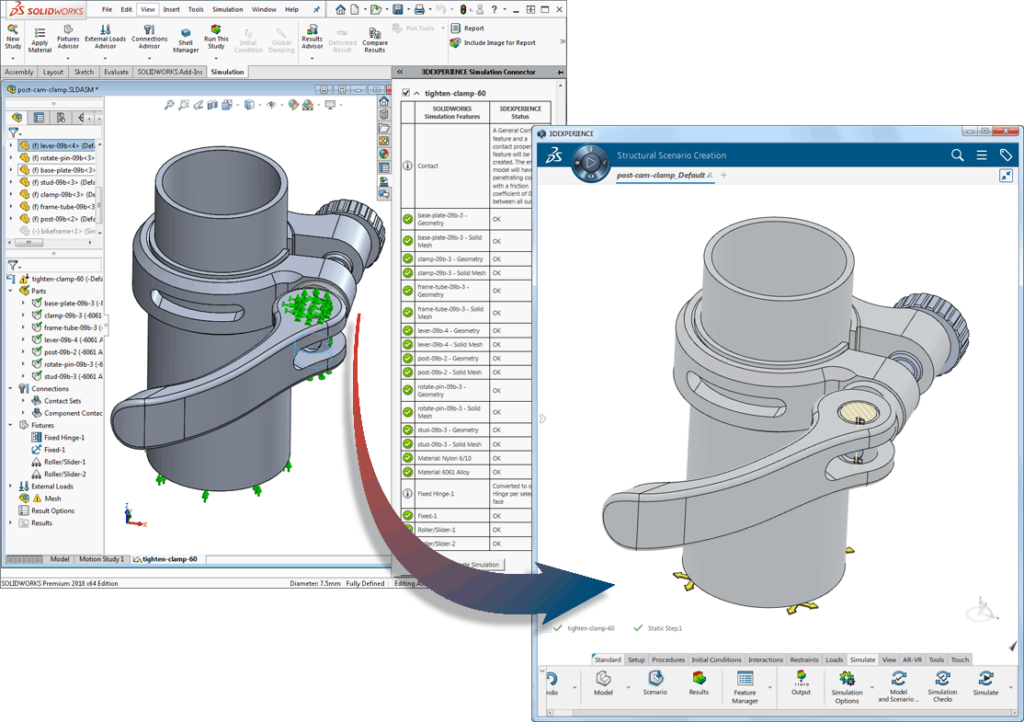
Task: Switch to the Restraints tab in Structural Scenario
Action: tap(806, 659)
